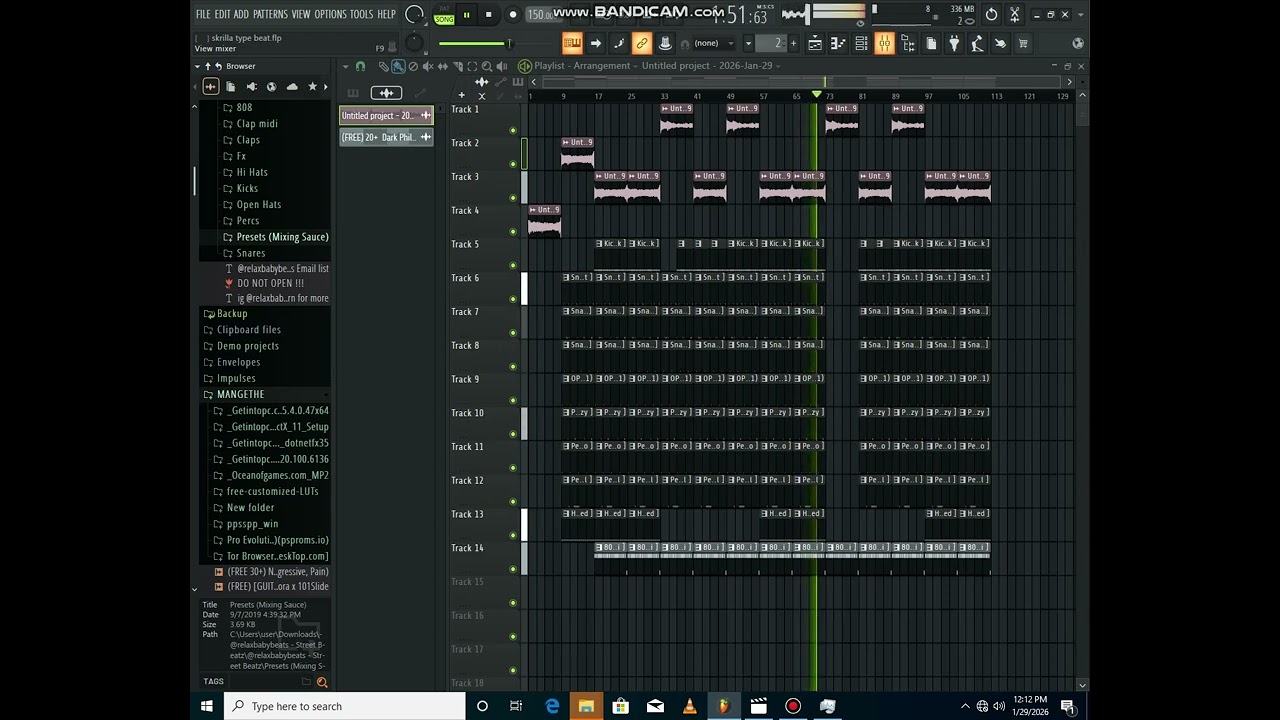
Task: Open the VIEW menu
Action: [301, 14]
